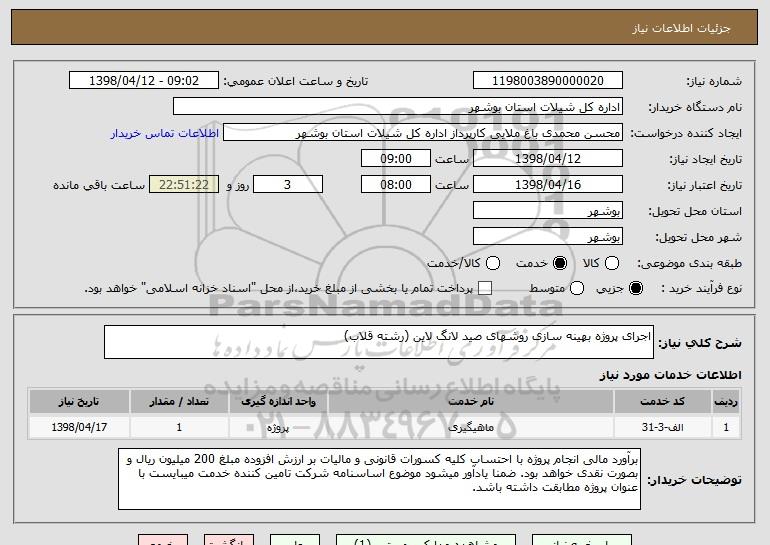Image resolution: width=770 pixels, height=545 pixels.
Task: Click the ردیف column header
Action: 726,402
